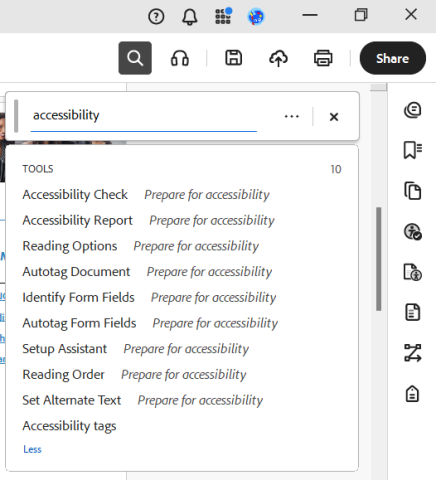Open the content document panel icon
436x480 pixels.
click(413, 312)
